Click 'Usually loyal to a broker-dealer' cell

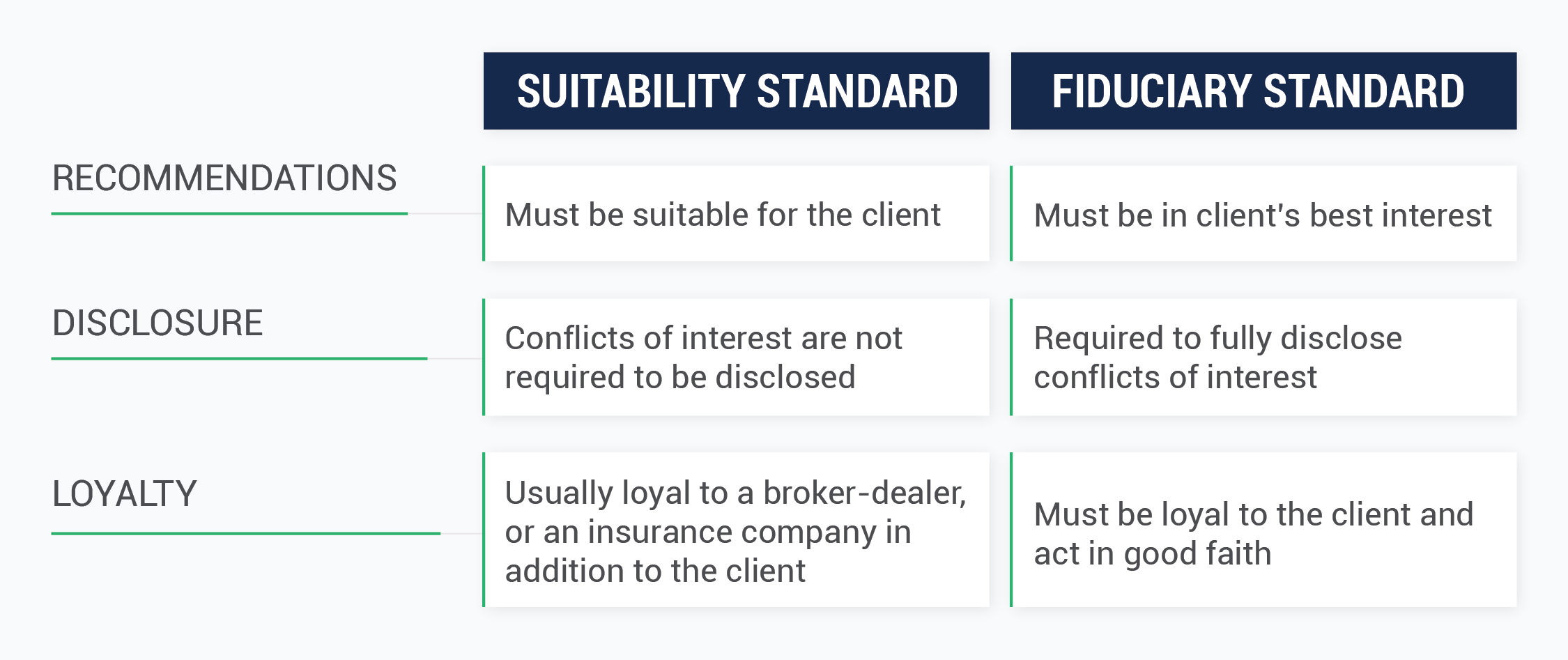coord(736,530)
